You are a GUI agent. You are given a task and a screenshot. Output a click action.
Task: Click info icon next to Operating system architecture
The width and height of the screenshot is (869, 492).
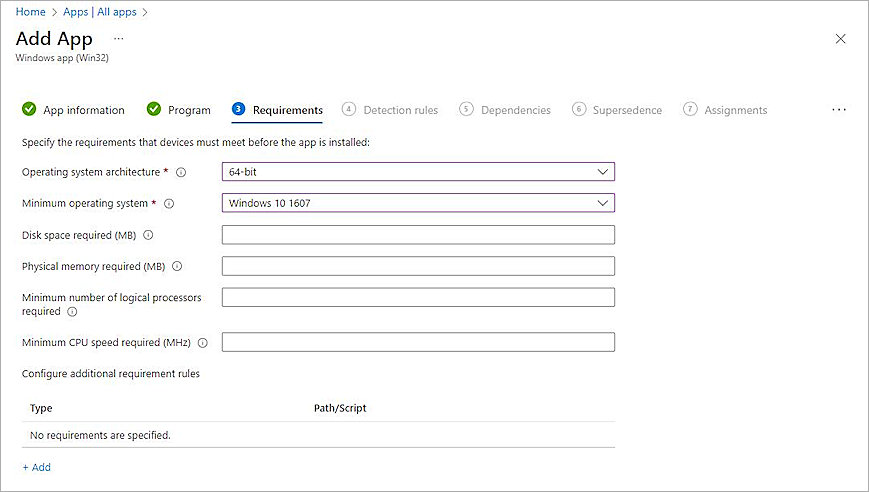click(181, 172)
